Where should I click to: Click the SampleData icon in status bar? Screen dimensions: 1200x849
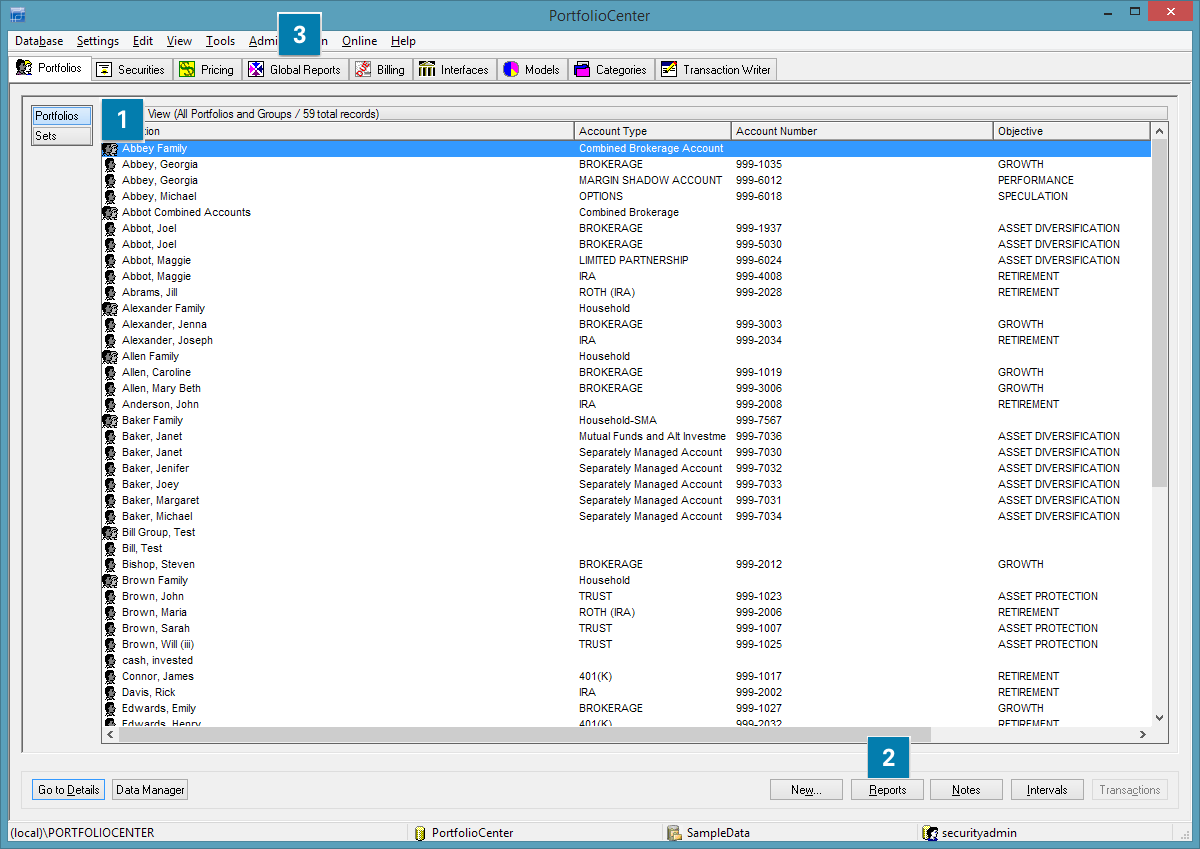coord(675,832)
